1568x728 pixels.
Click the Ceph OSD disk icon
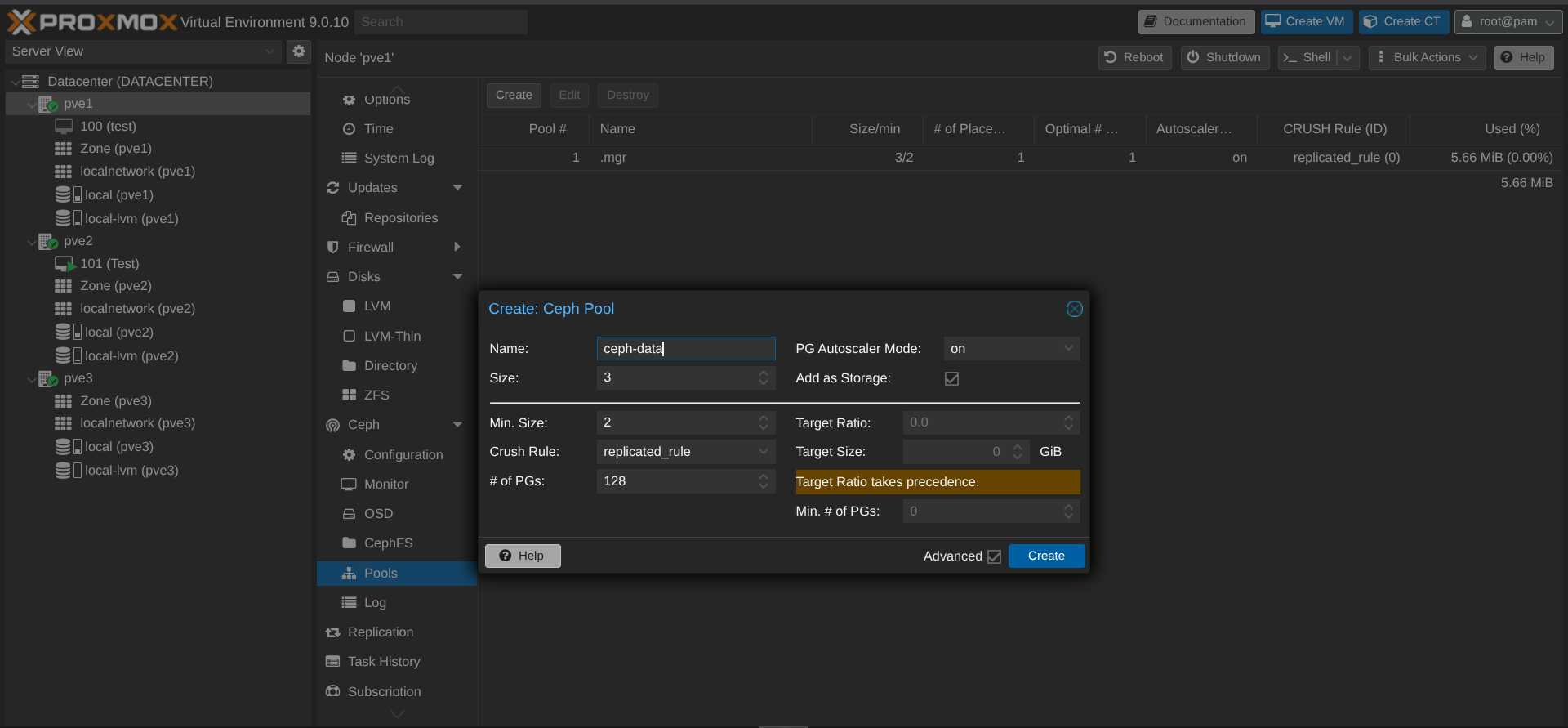point(349,514)
